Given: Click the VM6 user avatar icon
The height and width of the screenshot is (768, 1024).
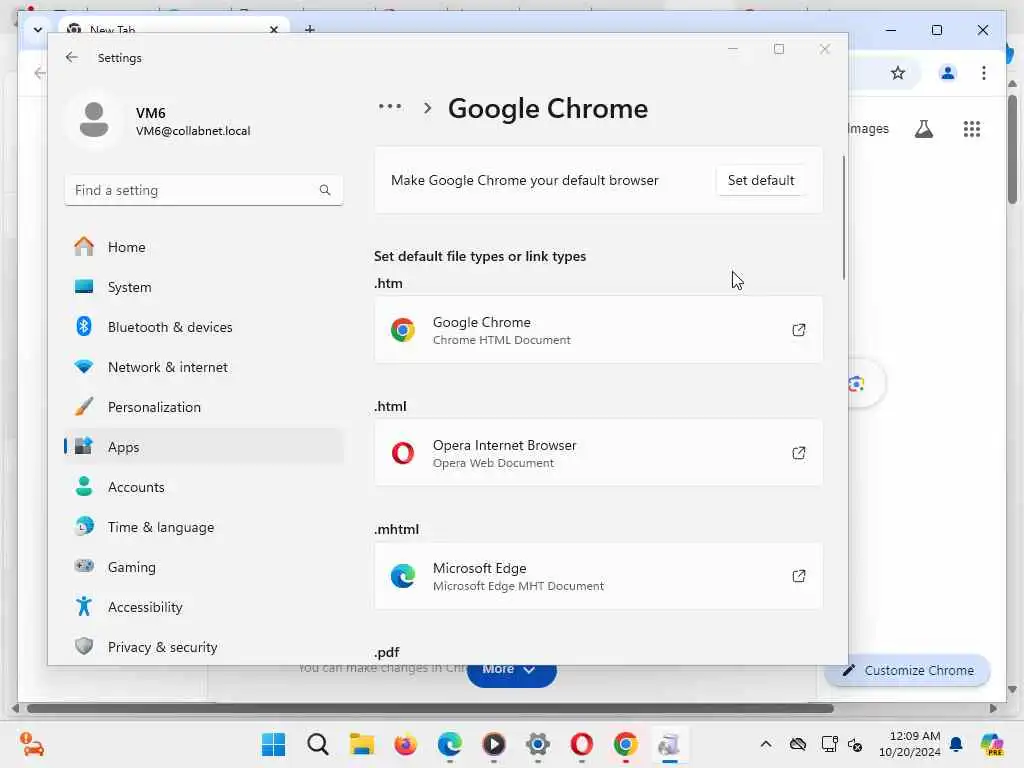Looking at the screenshot, I should coord(94,120).
